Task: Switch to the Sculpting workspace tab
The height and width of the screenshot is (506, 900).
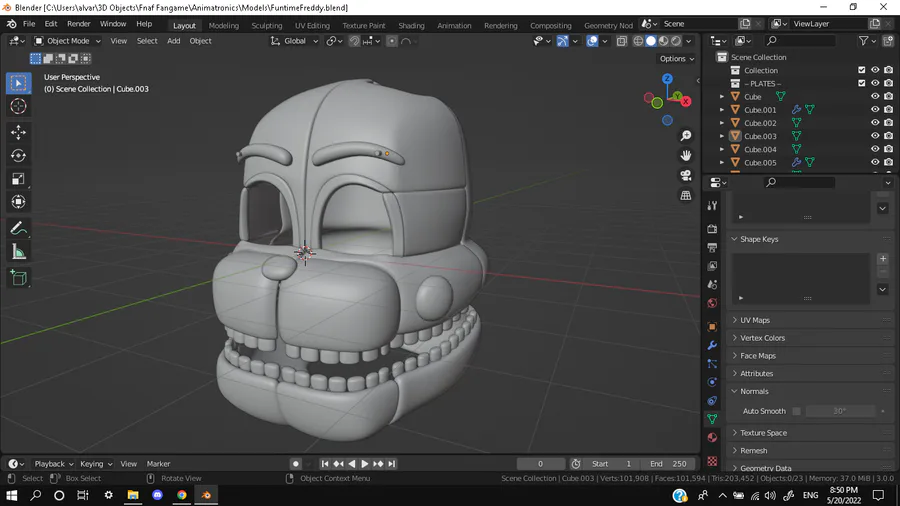Action: pyautogui.click(x=266, y=25)
